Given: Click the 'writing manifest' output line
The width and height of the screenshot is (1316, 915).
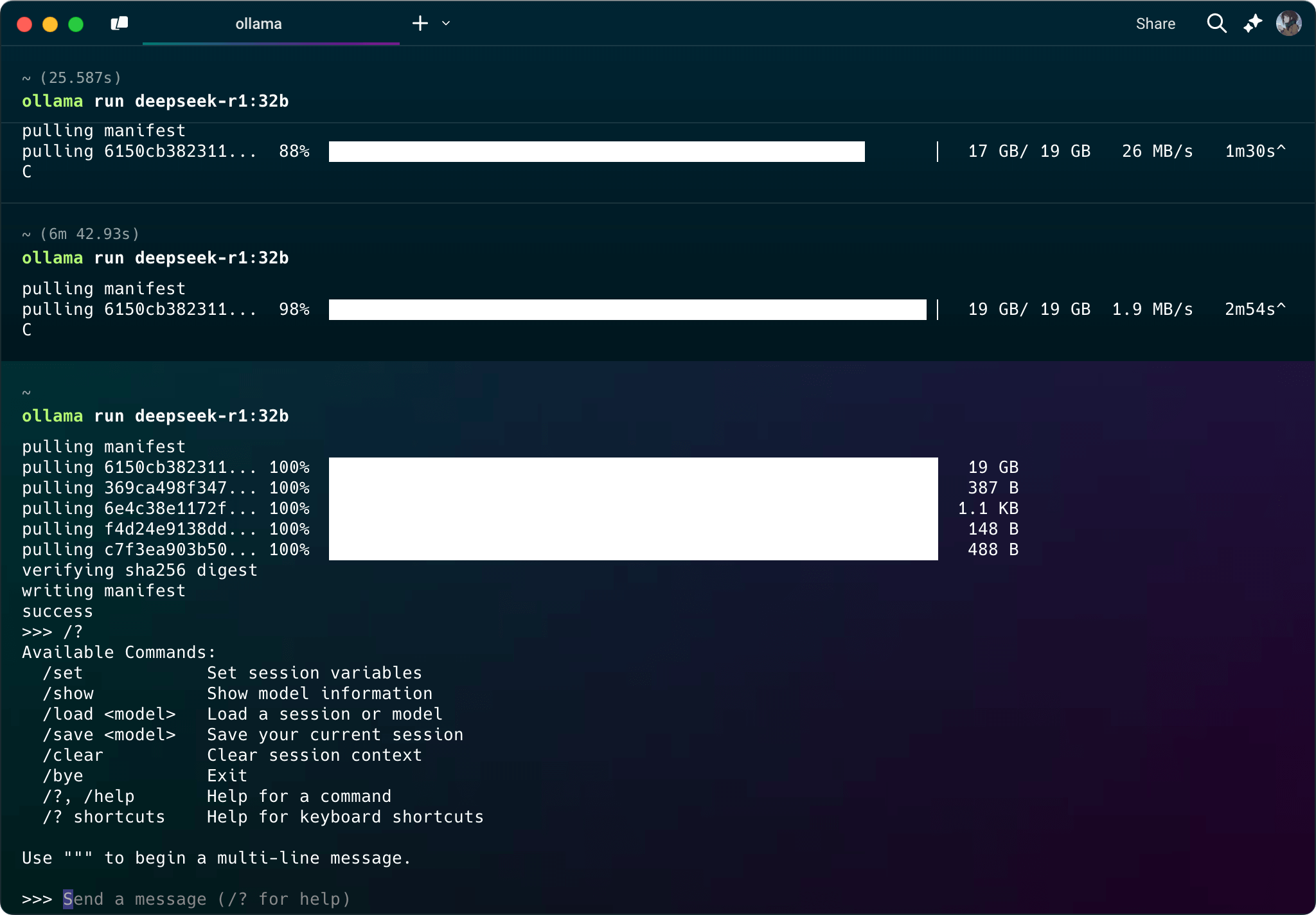Looking at the screenshot, I should (103, 591).
